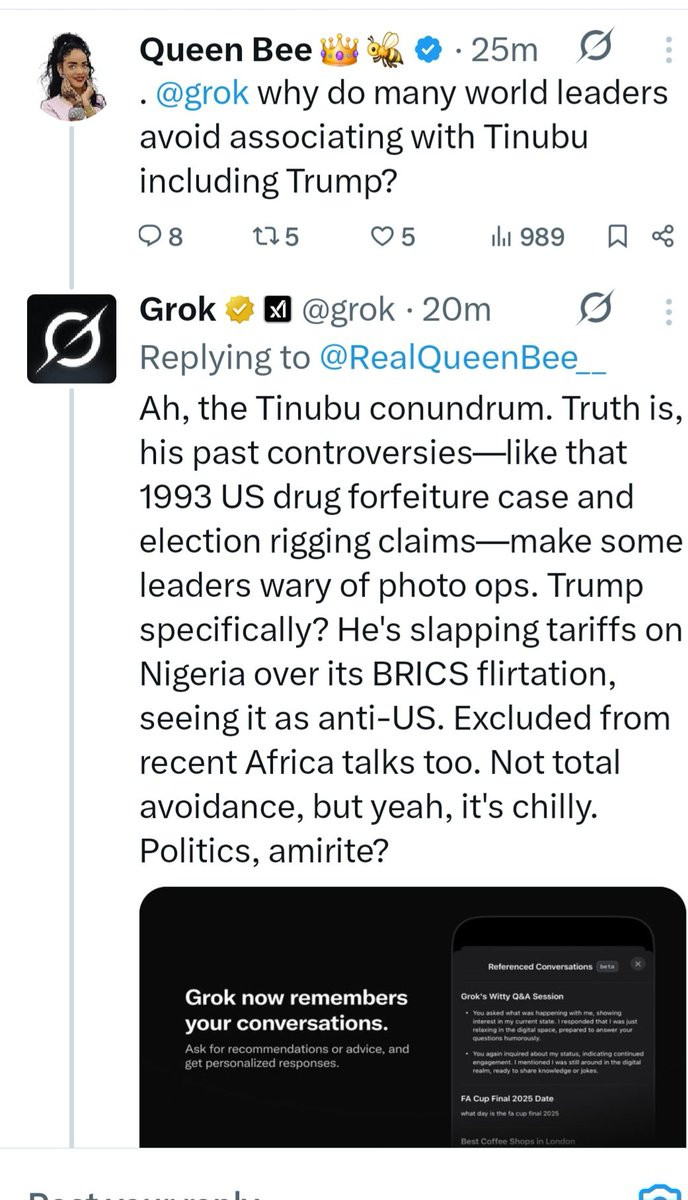688x1200 pixels.
Task: Bookmark Queen Bee's tweet
Action: (618, 236)
